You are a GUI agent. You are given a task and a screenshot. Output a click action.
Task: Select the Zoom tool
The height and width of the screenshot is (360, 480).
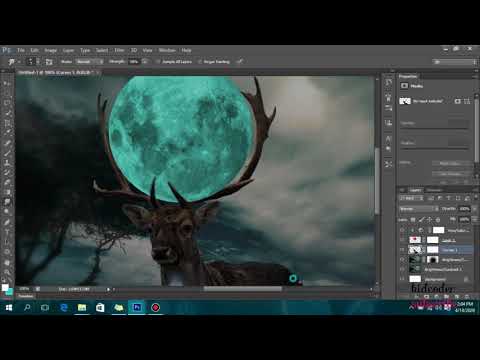(7, 272)
